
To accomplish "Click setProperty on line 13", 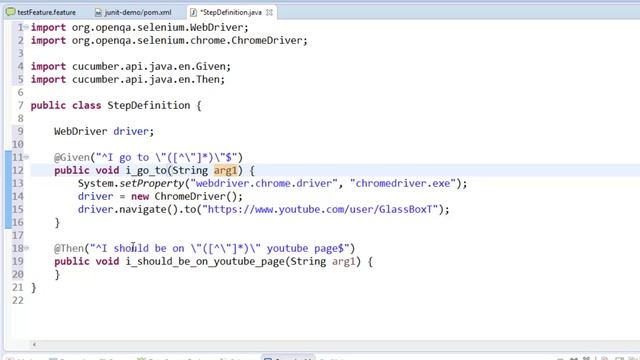I will (152, 183).
